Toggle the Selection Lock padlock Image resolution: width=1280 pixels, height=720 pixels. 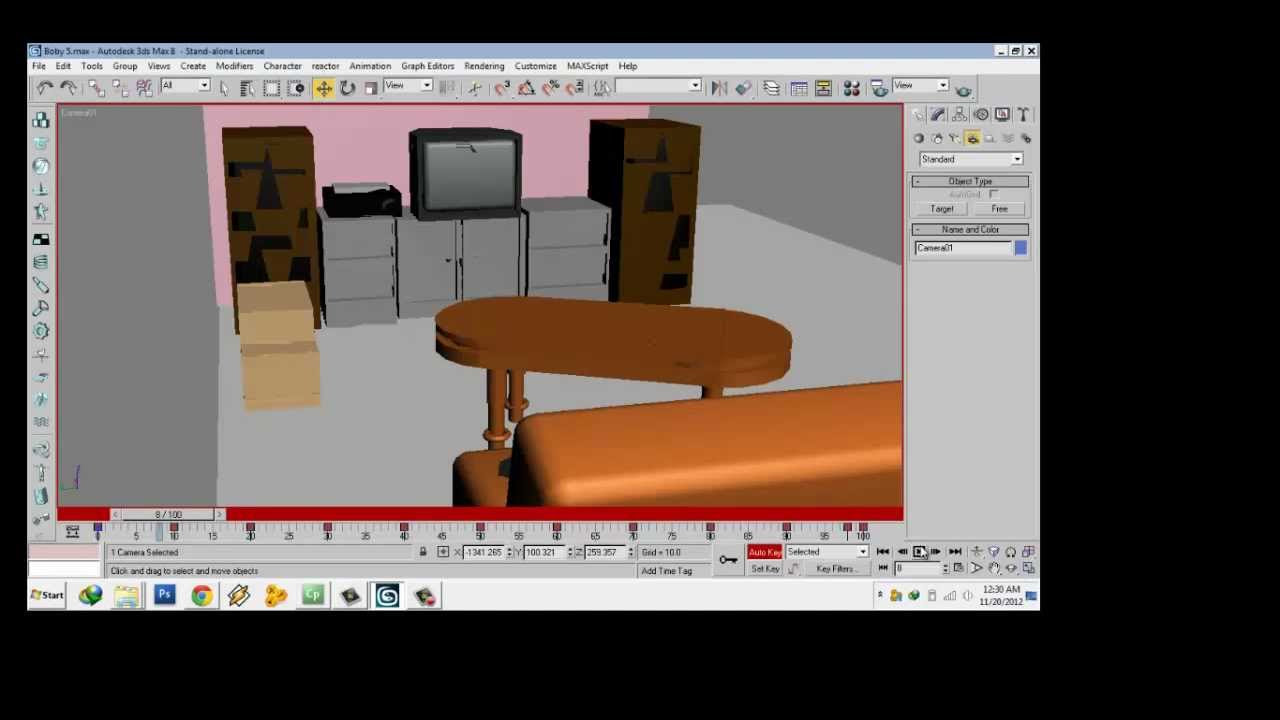[422, 552]
